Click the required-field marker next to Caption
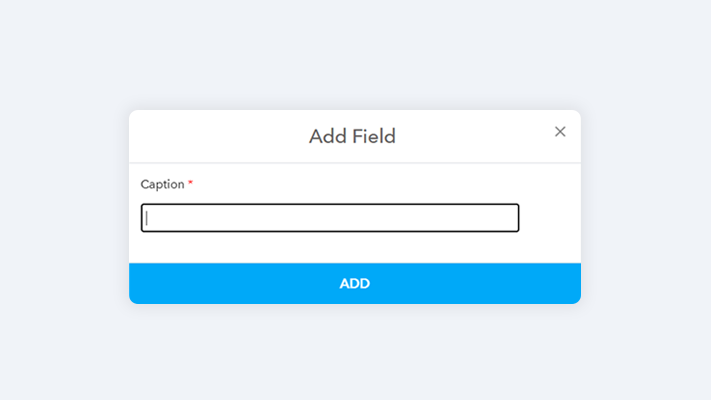Screen dimensions: 711x400 191,183
